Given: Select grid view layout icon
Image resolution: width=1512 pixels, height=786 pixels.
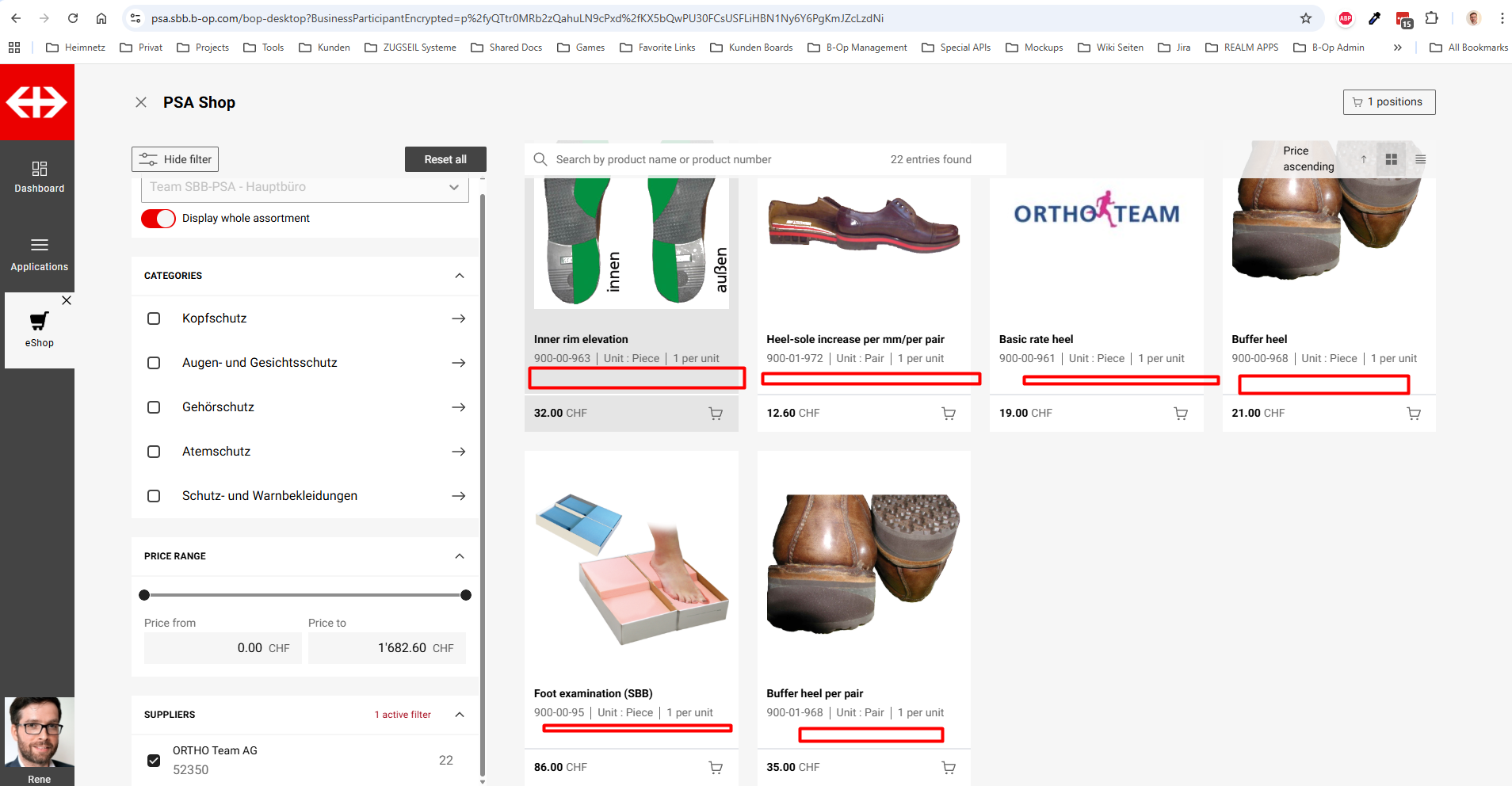Looking at the screenshot, I should click(x=1391, y=159).
